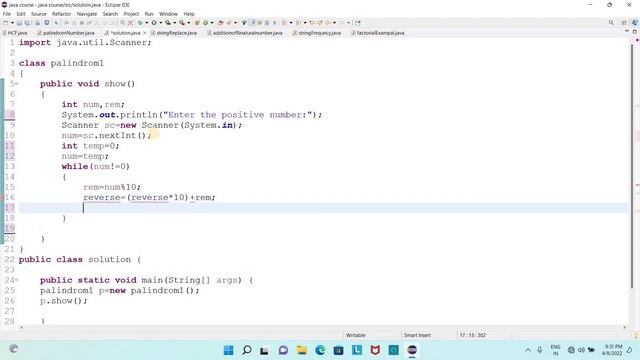Click the horizontal editor scrollbar
640x360 pixels.
323,327
